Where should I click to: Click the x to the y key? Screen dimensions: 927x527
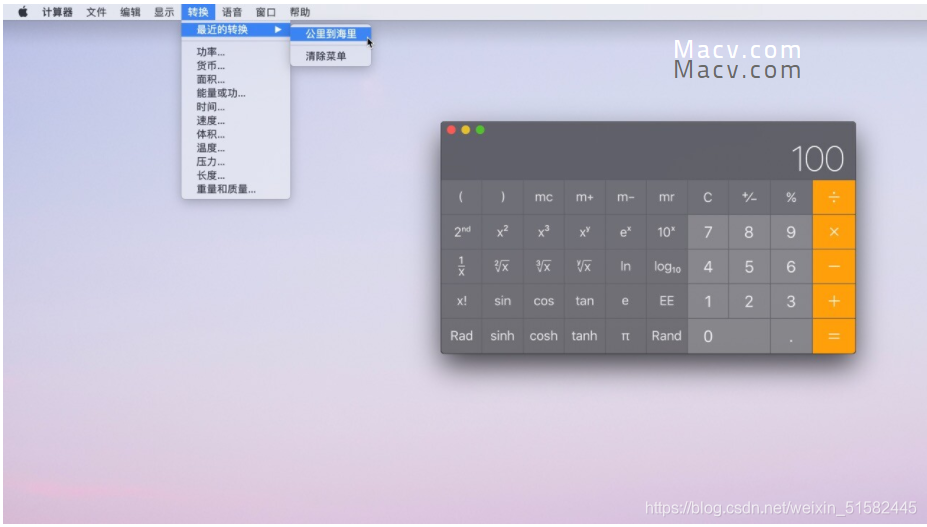pyautogui.click(x=585, y=232)
